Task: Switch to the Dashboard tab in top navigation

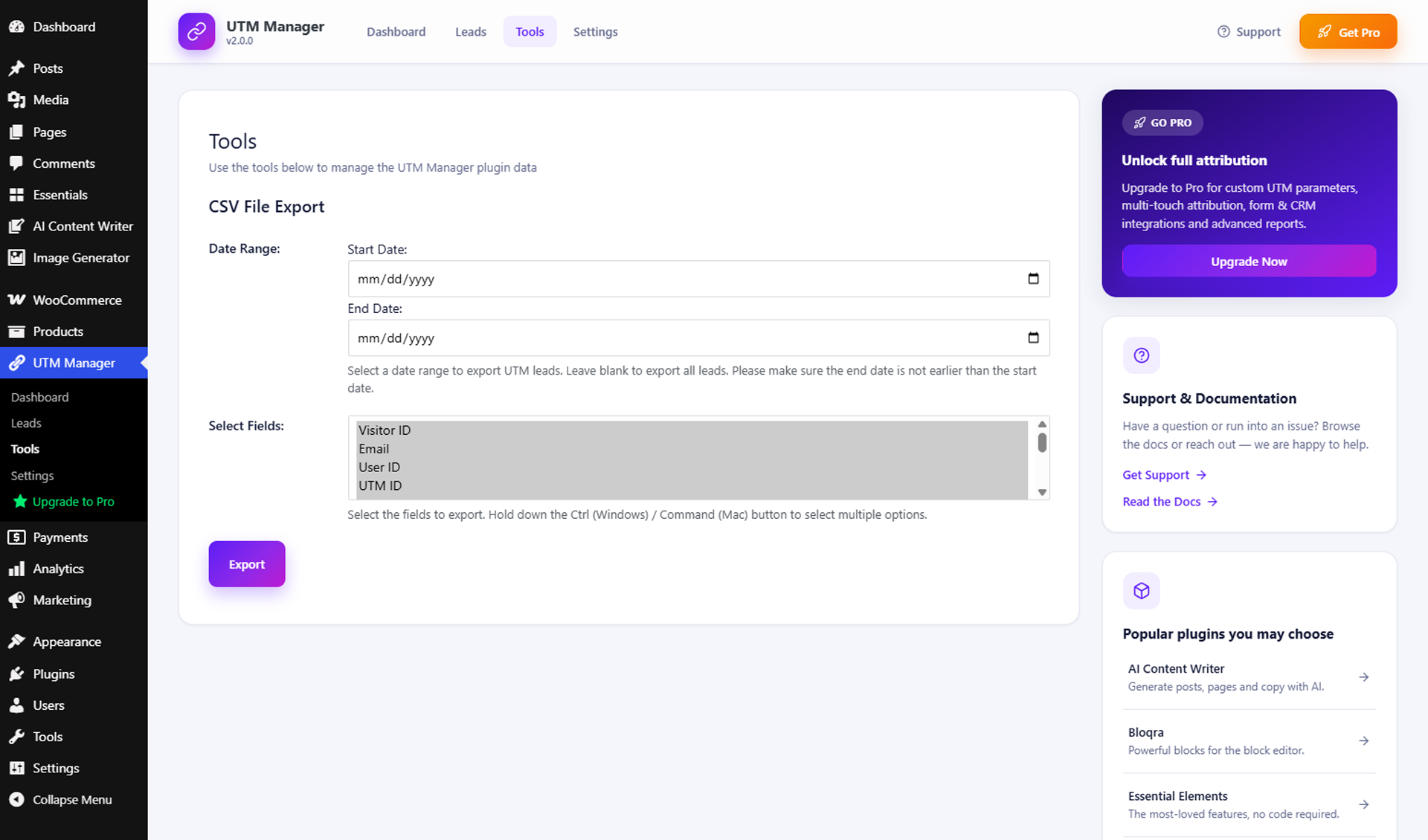Action: click(x=396, y=32)
